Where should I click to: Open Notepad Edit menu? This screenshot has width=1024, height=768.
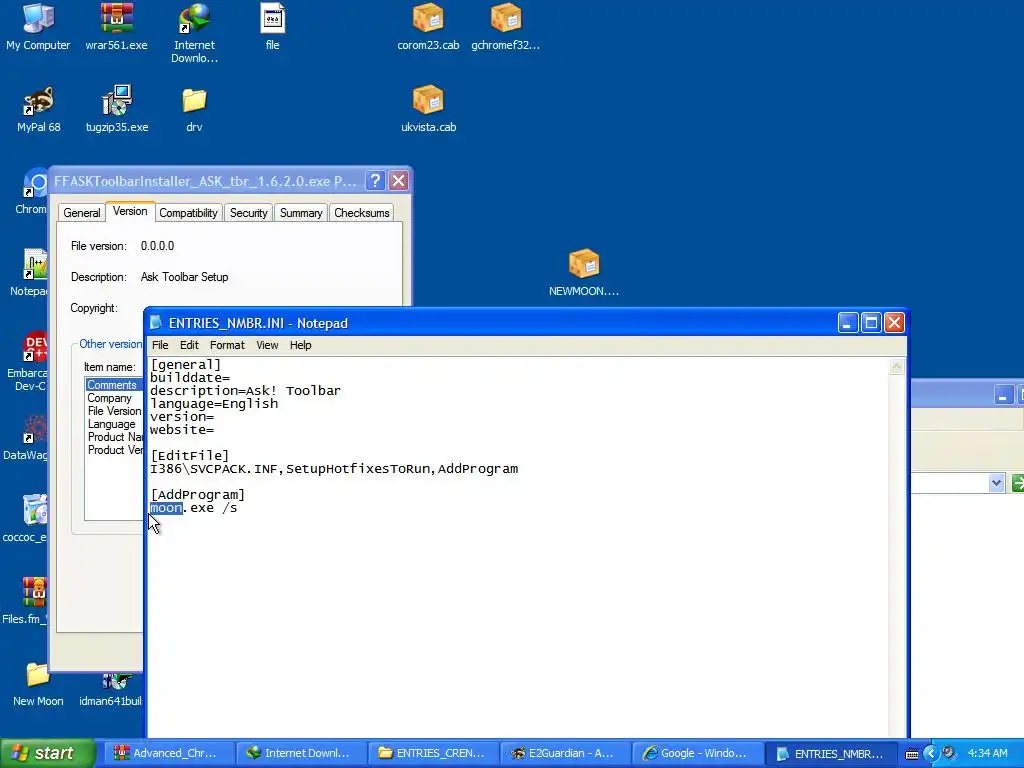click(189, 345)
